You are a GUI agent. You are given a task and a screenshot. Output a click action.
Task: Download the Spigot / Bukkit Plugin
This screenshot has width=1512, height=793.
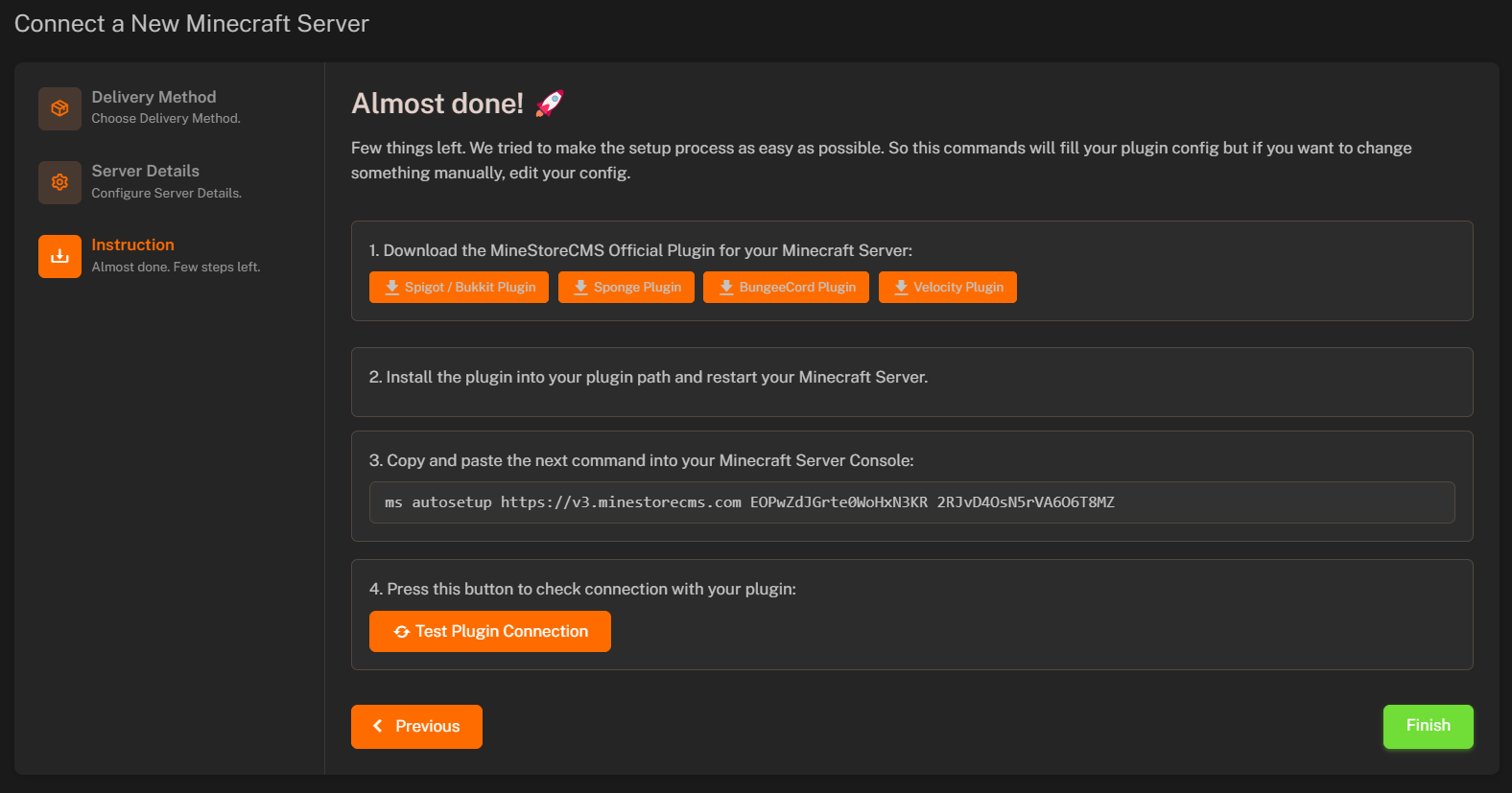459,287
